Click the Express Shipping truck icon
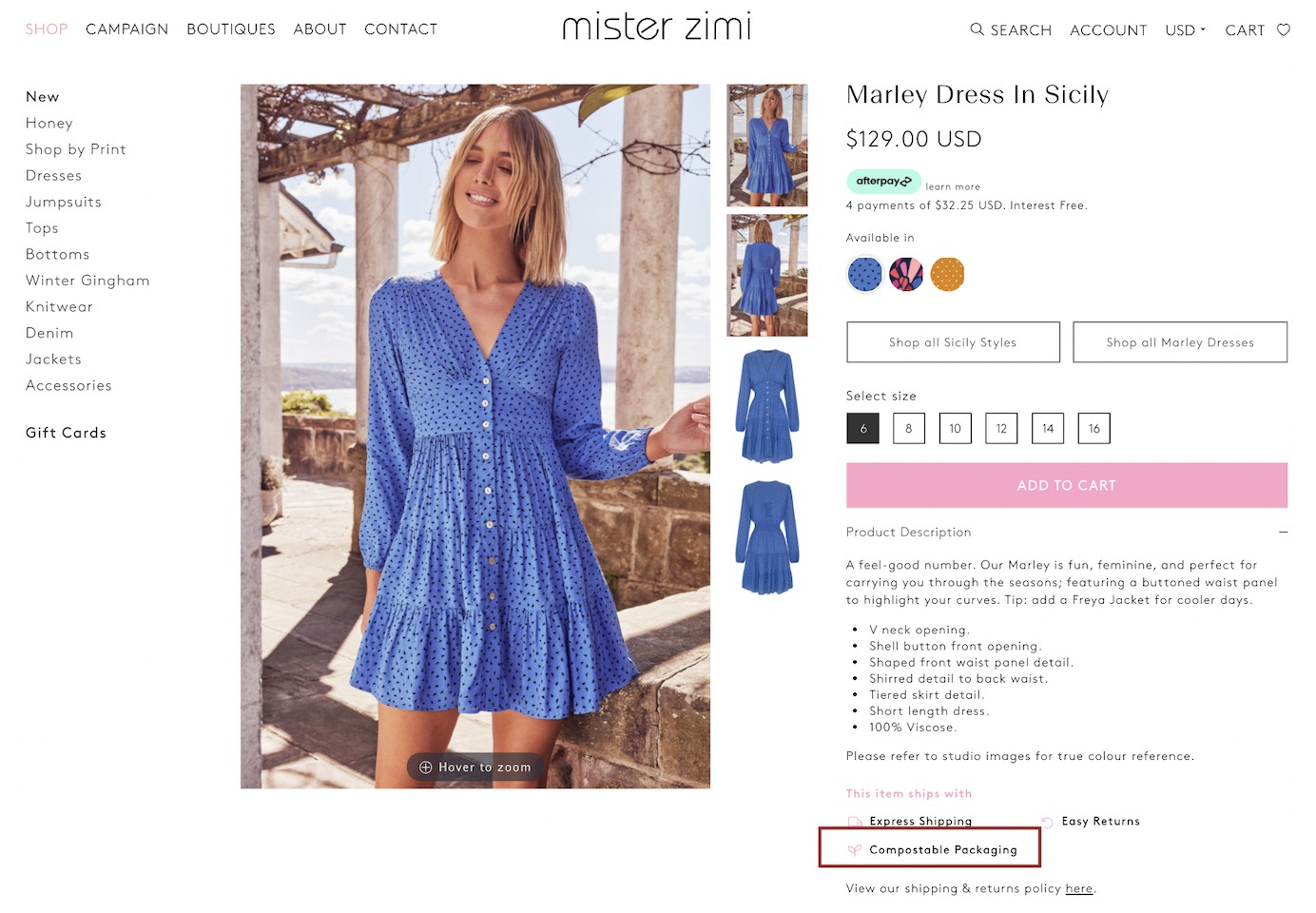The height and width of the screenshot is (913, 1316). point(855,822)
